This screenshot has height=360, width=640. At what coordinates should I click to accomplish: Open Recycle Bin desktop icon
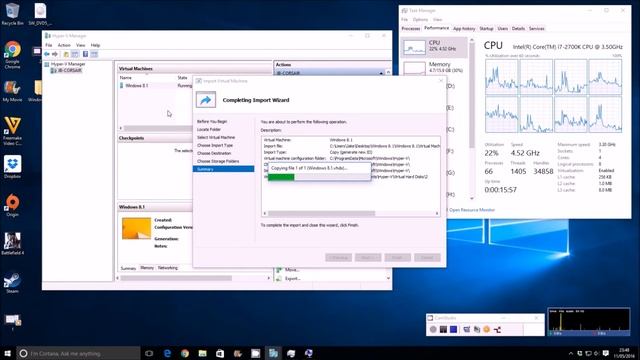12,14
